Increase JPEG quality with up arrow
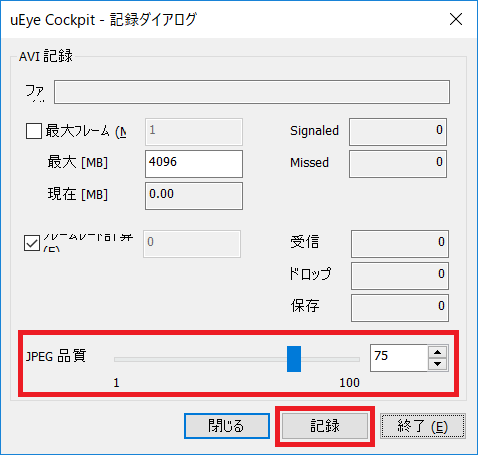The image size is (478, 455). coord(438,352)
